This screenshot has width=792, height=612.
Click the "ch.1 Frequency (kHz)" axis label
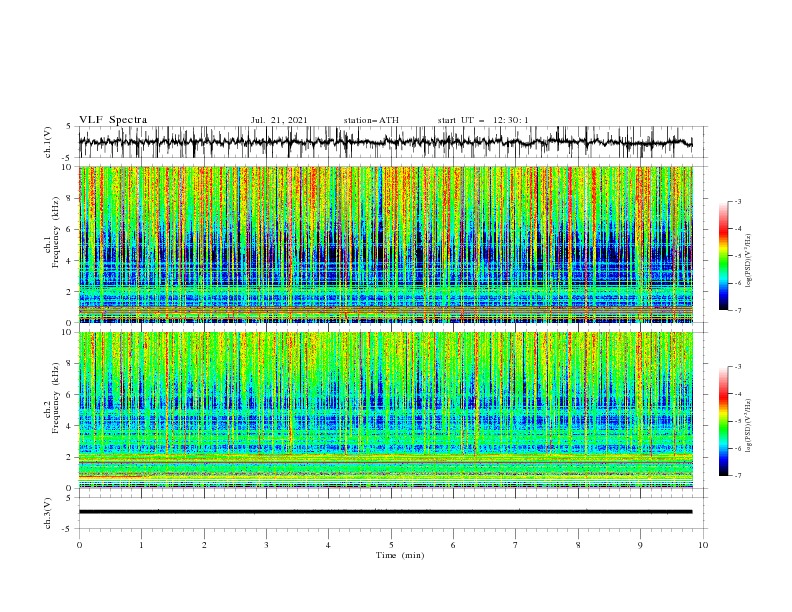(53, 230)
